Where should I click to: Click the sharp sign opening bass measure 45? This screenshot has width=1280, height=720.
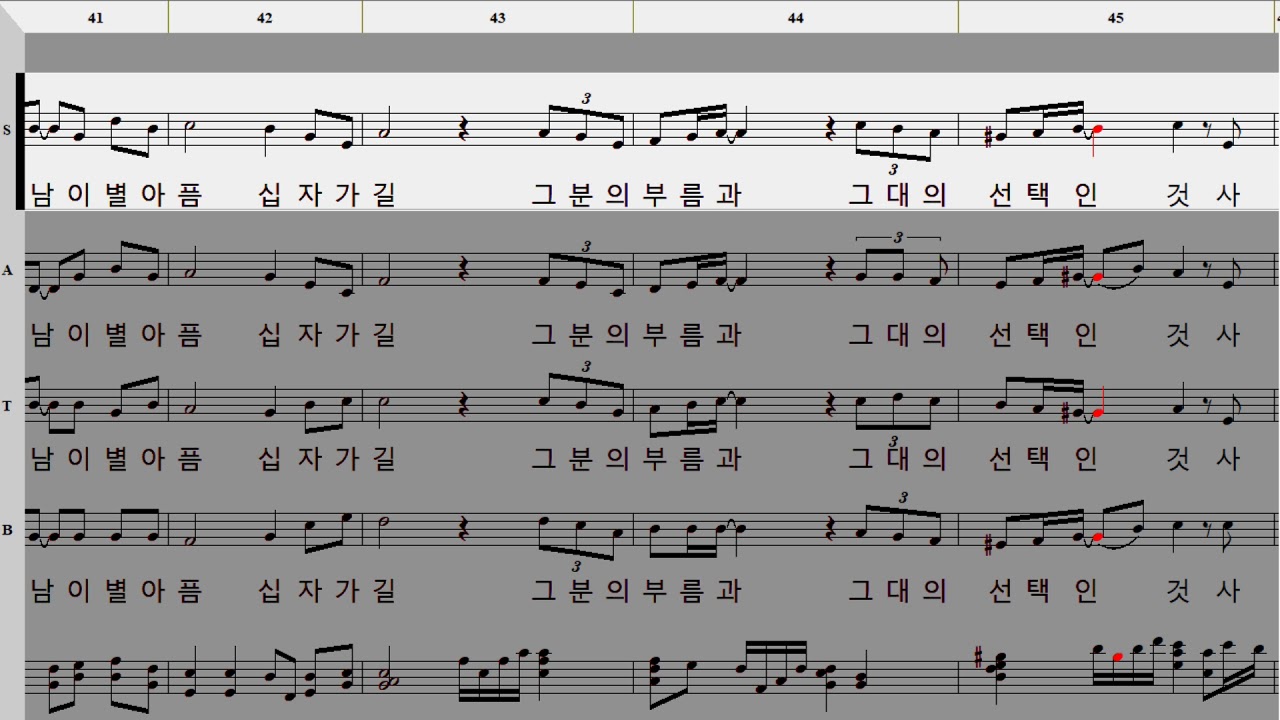pos(989,545)
